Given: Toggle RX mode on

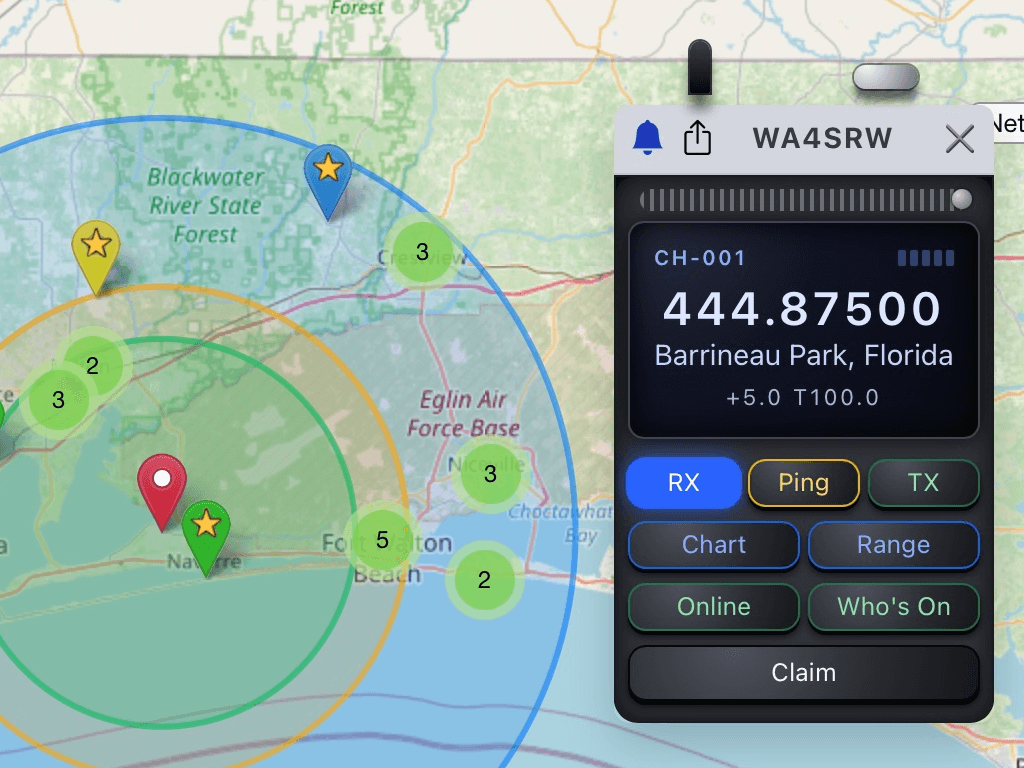Looking at the screenshot, I should [x=684, y=484].
